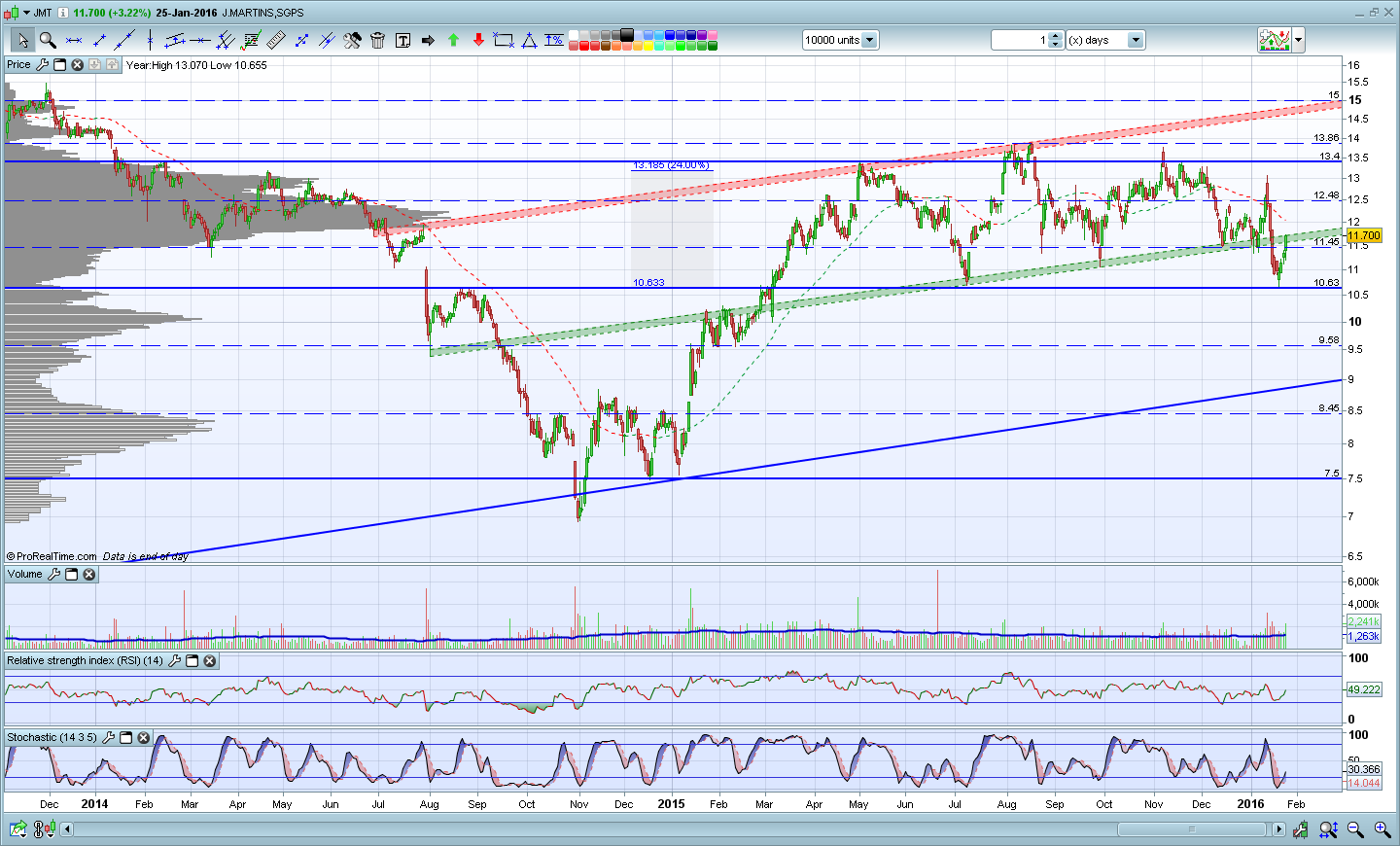Click the chart end-lock icon beside the right scroll arrow
The width and height of the screenshot is (1400, 846).
pos(1301,829)
